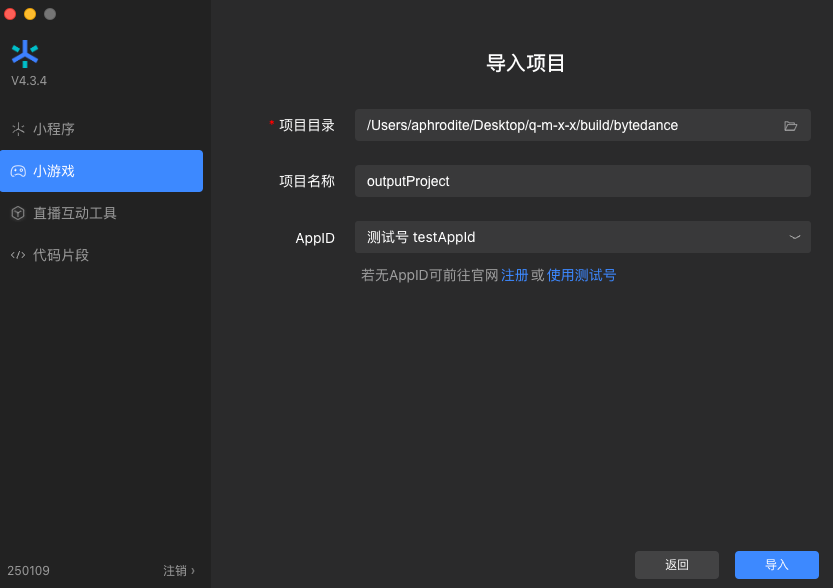This screenshot has height=588, width=833.
Task: Open the 测试号 testAppId combo box
Action: [x=583, y=237]
